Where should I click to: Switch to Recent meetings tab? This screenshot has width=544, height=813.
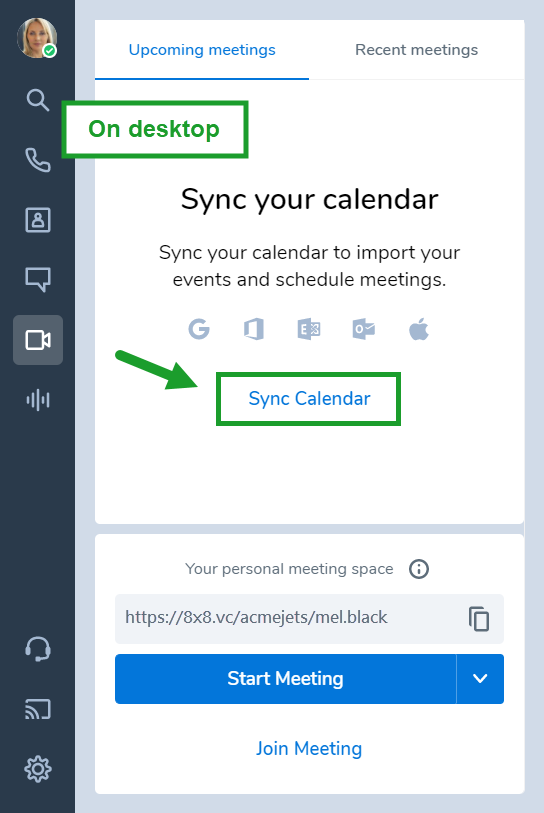[x=416, y=50]
